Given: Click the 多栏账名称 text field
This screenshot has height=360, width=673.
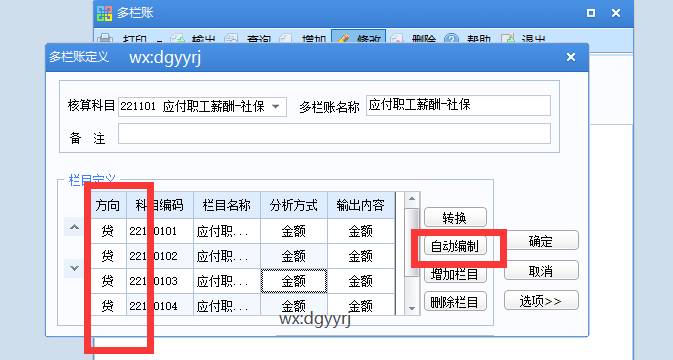Looking at the screenshot, I should [x=458, y=106].
